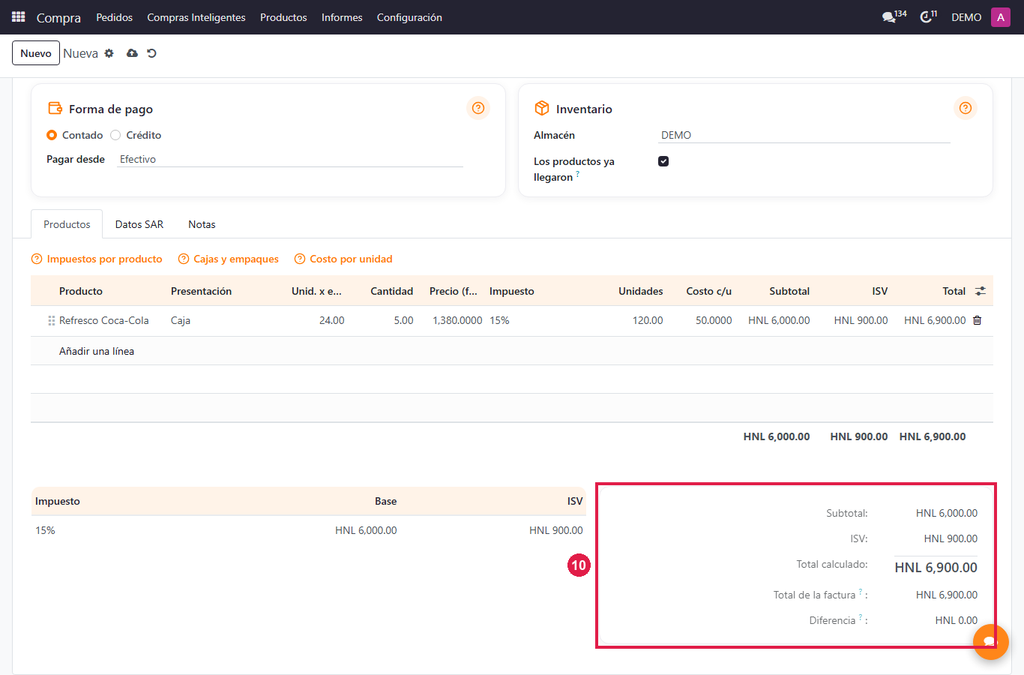Select the Productos tab

pos(67,225)
